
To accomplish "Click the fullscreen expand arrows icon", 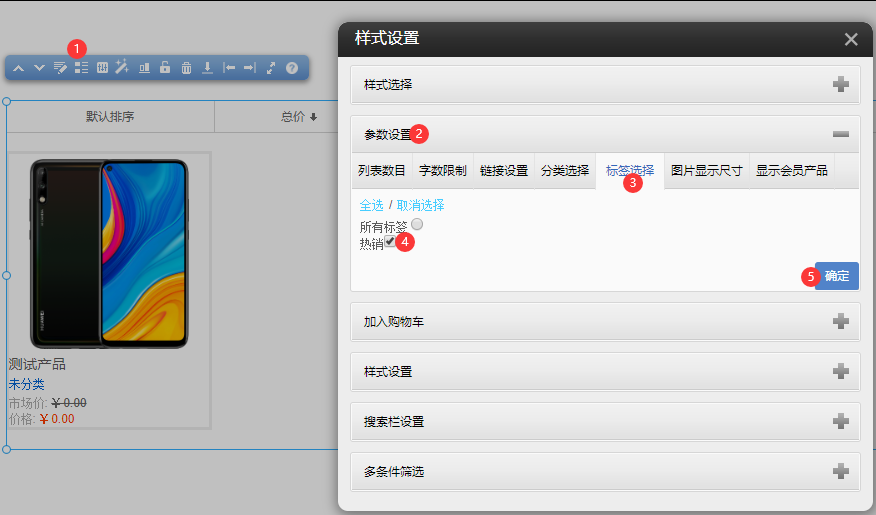I will (x=271, y=68).
